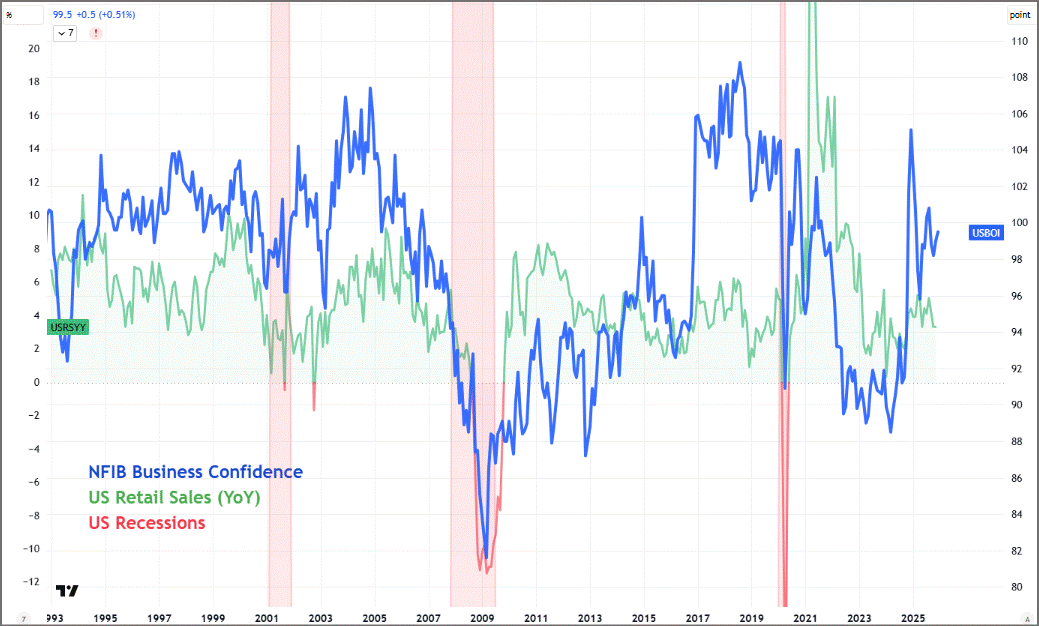The image size is (1039, 626).
Task: Click the 0 value on left percent scale
Action: (x=36, y=382)
